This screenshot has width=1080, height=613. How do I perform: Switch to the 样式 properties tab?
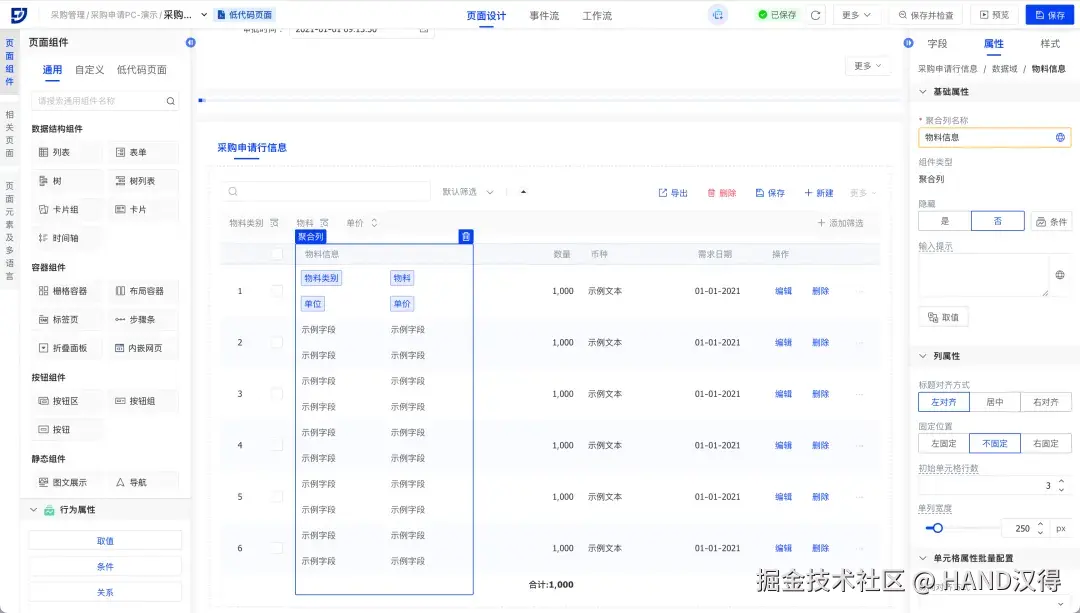click(x=1049, y=43)
